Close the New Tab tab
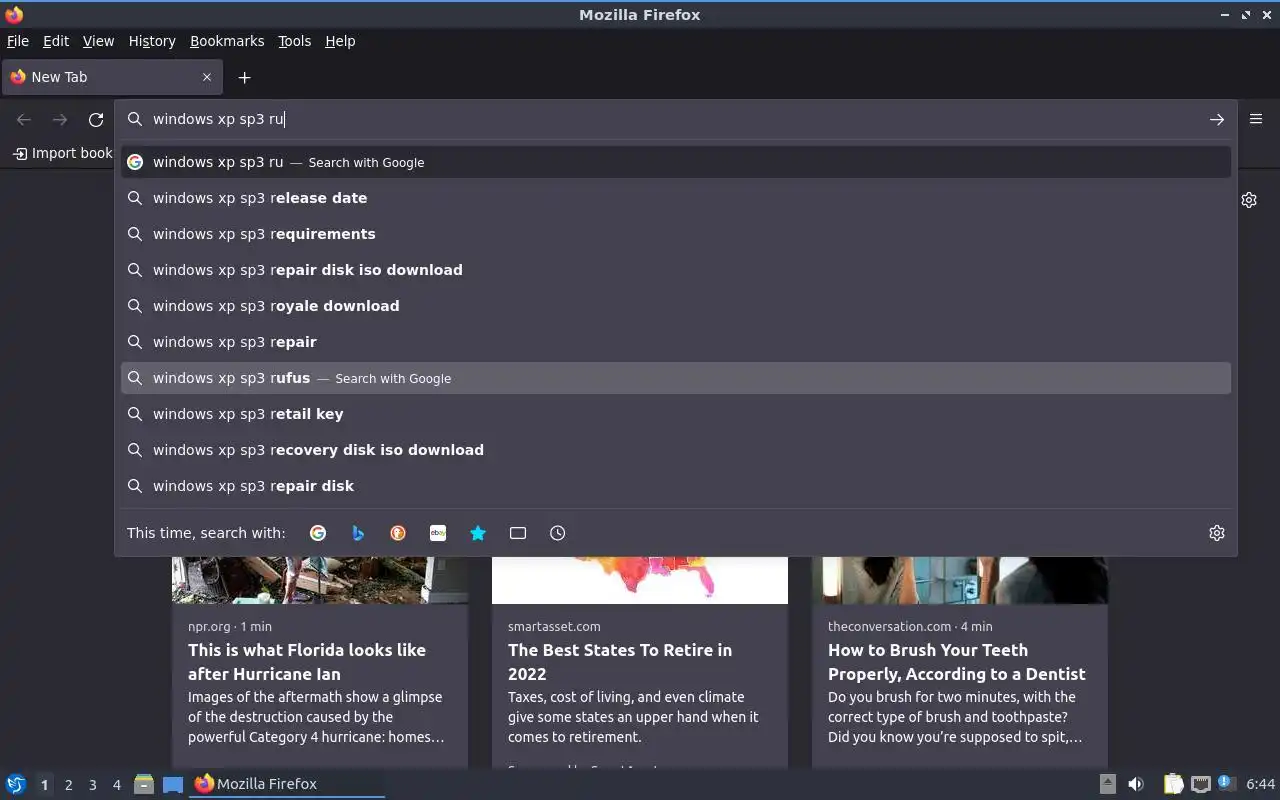Screen dimensions: 1280x800 point(207,77)
